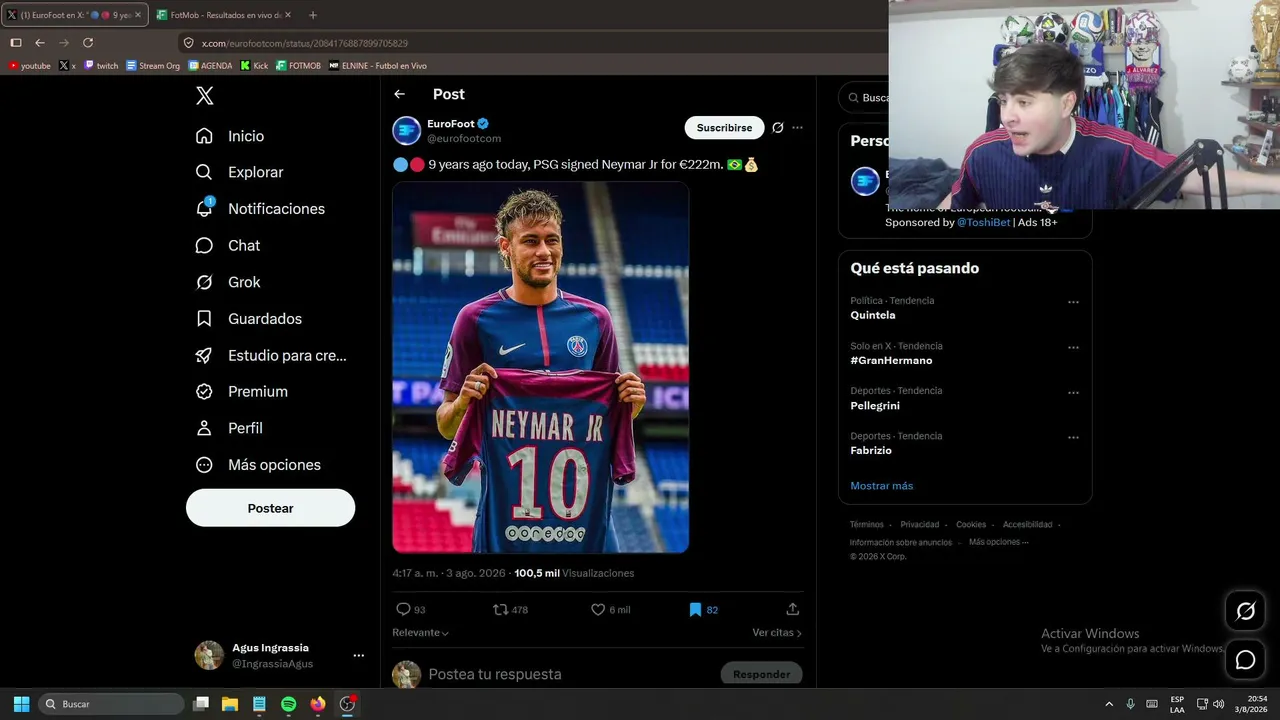This screenshot has width=1280, height=720.
Task: Open the ELNINE - Futbol en Vivo bookmark
Action: 378,66
